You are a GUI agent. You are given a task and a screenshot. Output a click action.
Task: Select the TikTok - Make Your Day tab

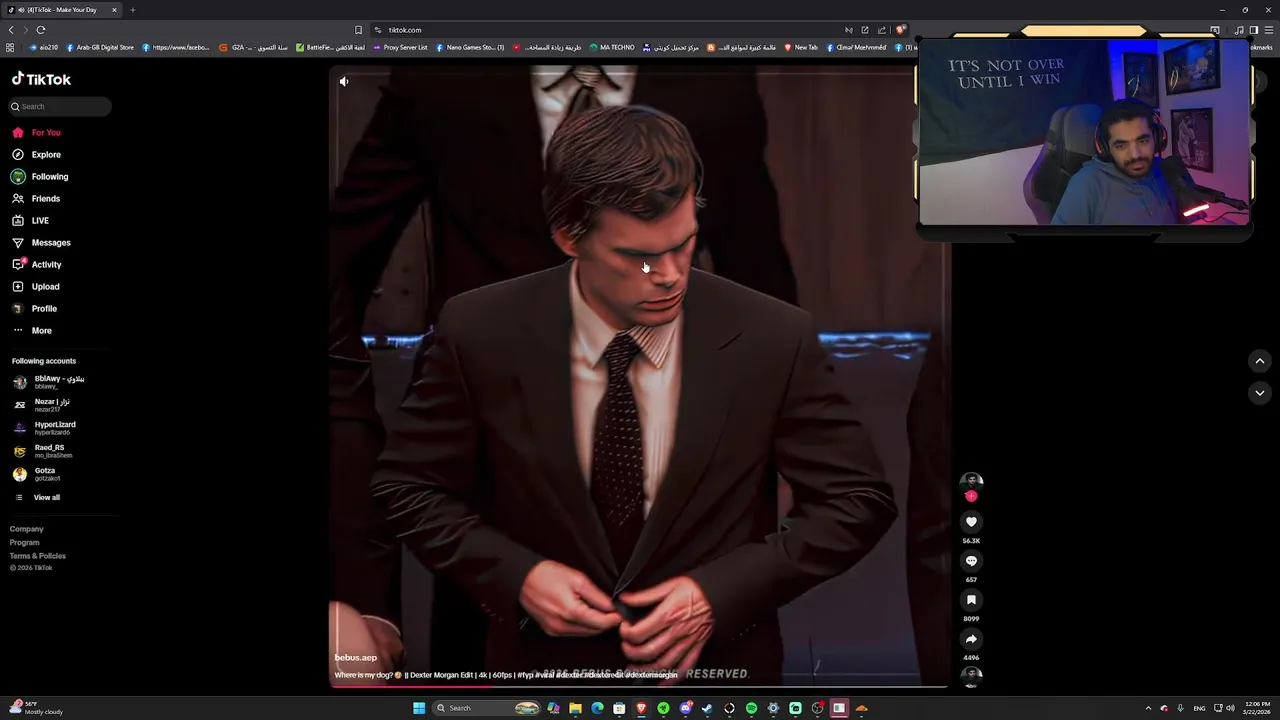click(x=62, y=10)
